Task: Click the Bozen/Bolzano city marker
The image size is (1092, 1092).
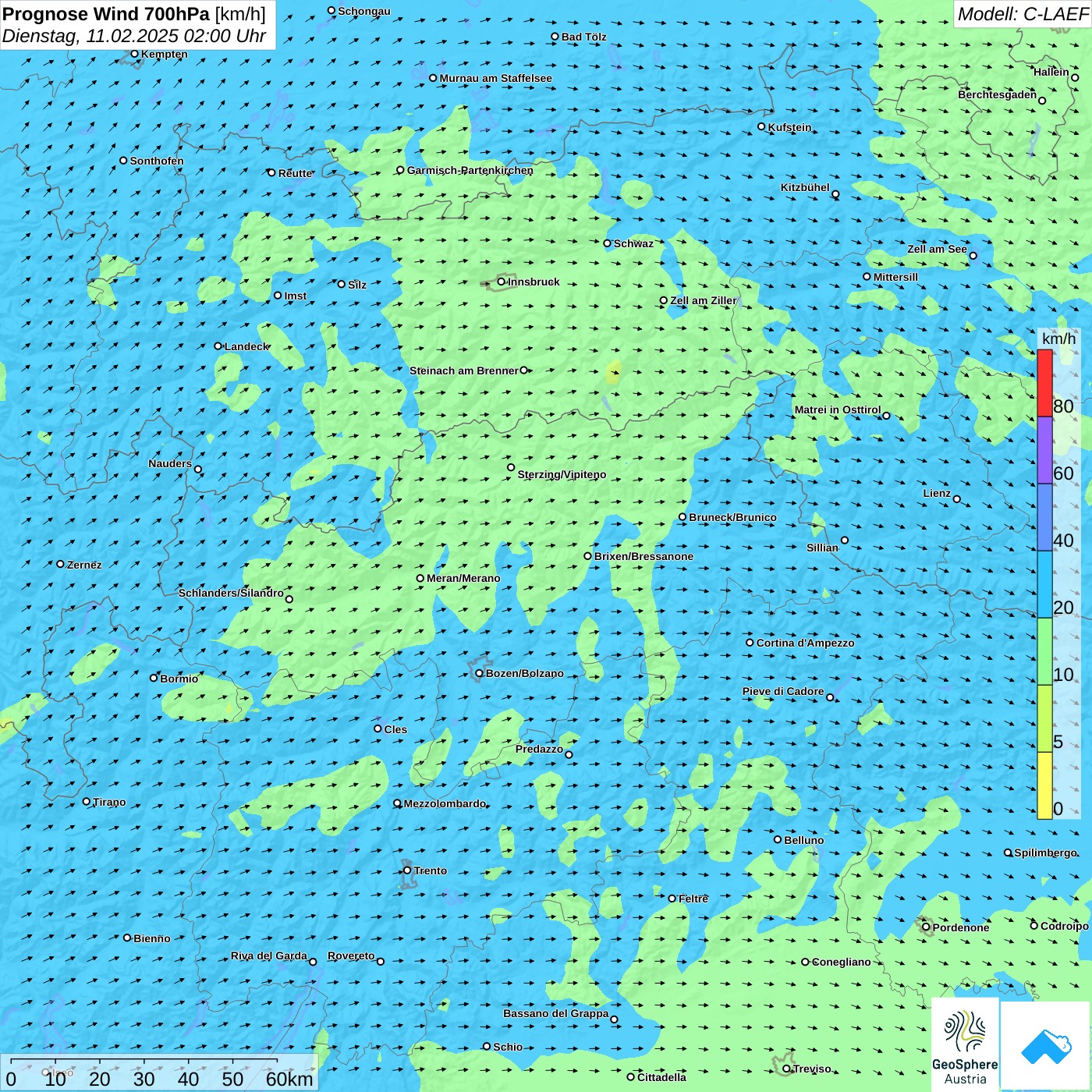Action: [480, 673]
